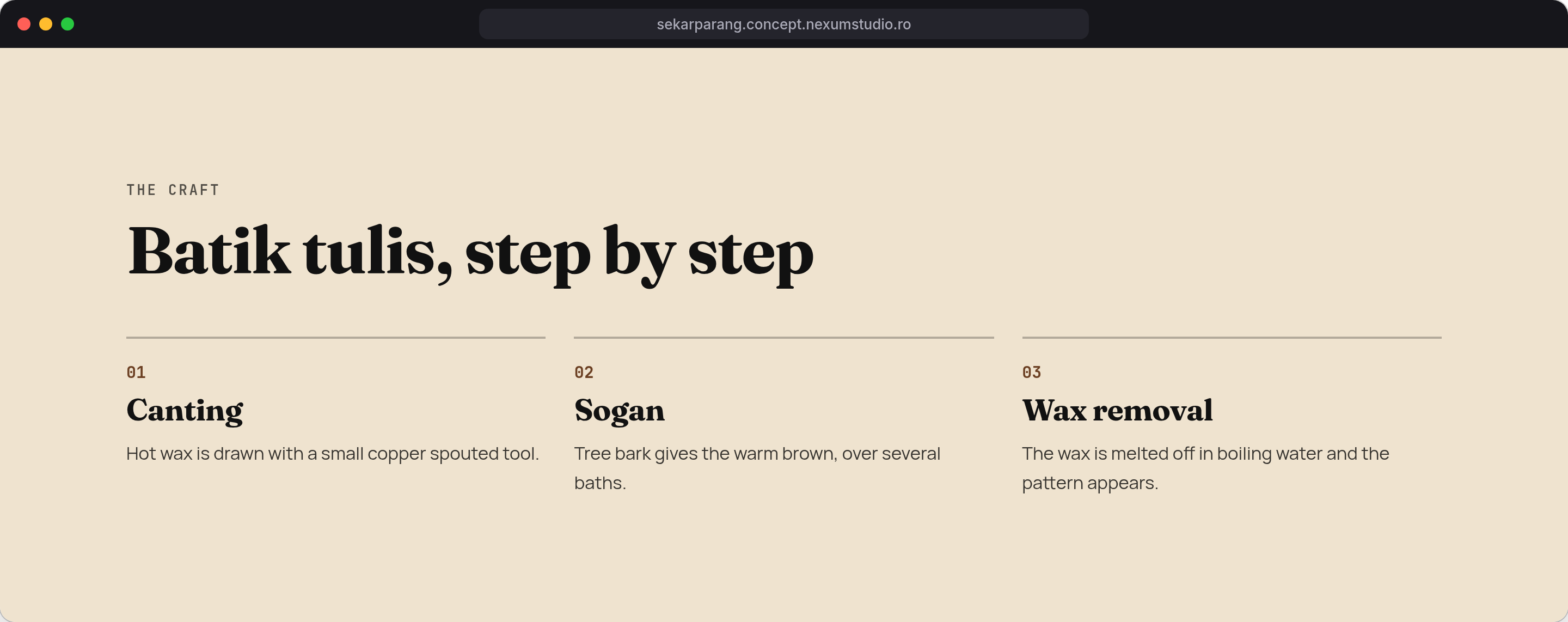The height and width of the screenshot is (622, 1568).
Task: Click 'pattern appears.' in Wax removal text
Action: pyautogui.click(x=1090, y=483)
